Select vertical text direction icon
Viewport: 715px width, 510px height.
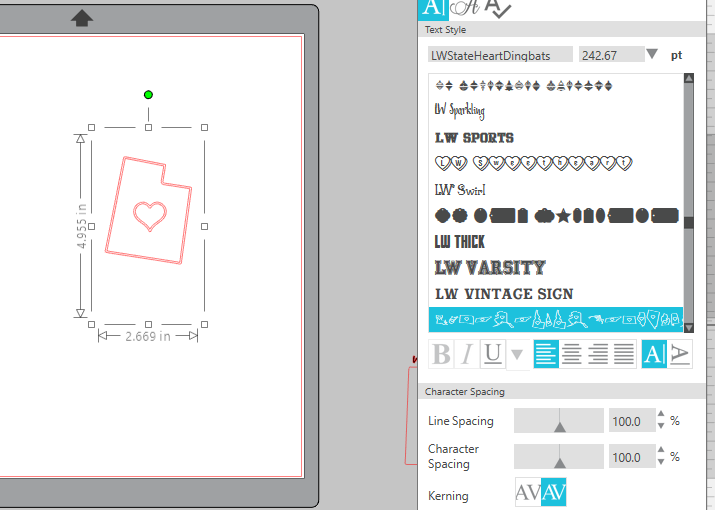pos(680,354)
